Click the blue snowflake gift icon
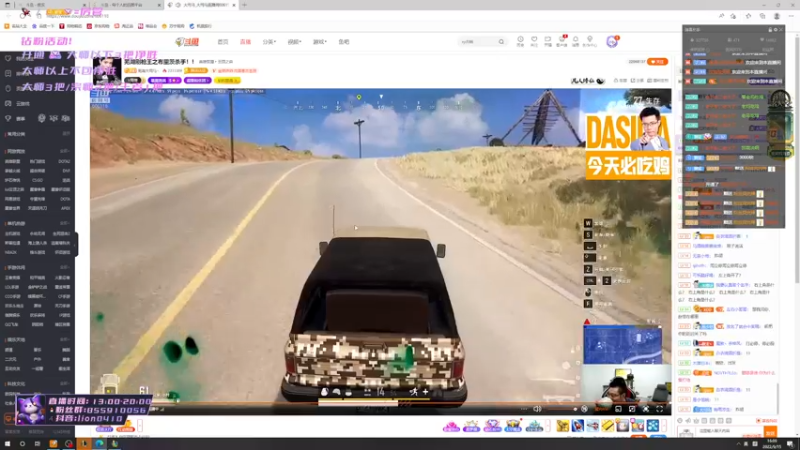The width and height of the screenshot is (800, 450). click(x=653, y=426)
